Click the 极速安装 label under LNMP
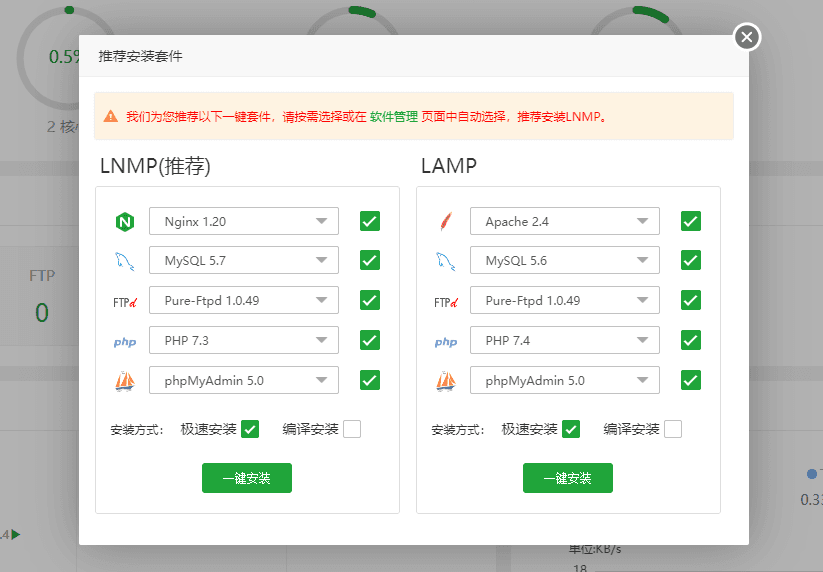 pyautogui.click(x=208, y=429)
